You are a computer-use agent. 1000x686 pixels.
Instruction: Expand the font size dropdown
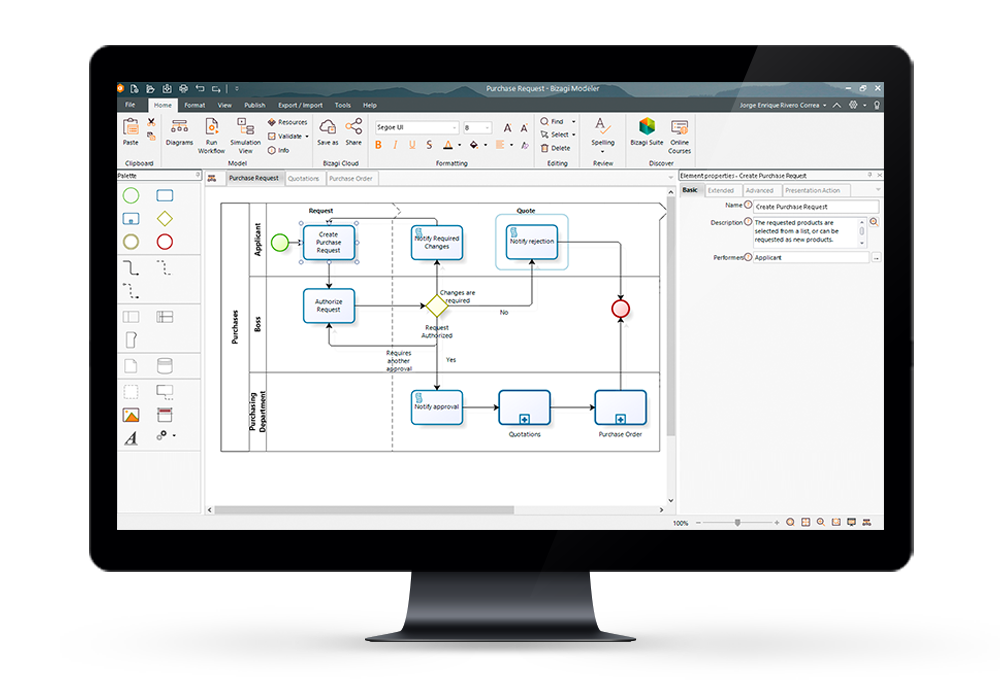click(488, 128)
